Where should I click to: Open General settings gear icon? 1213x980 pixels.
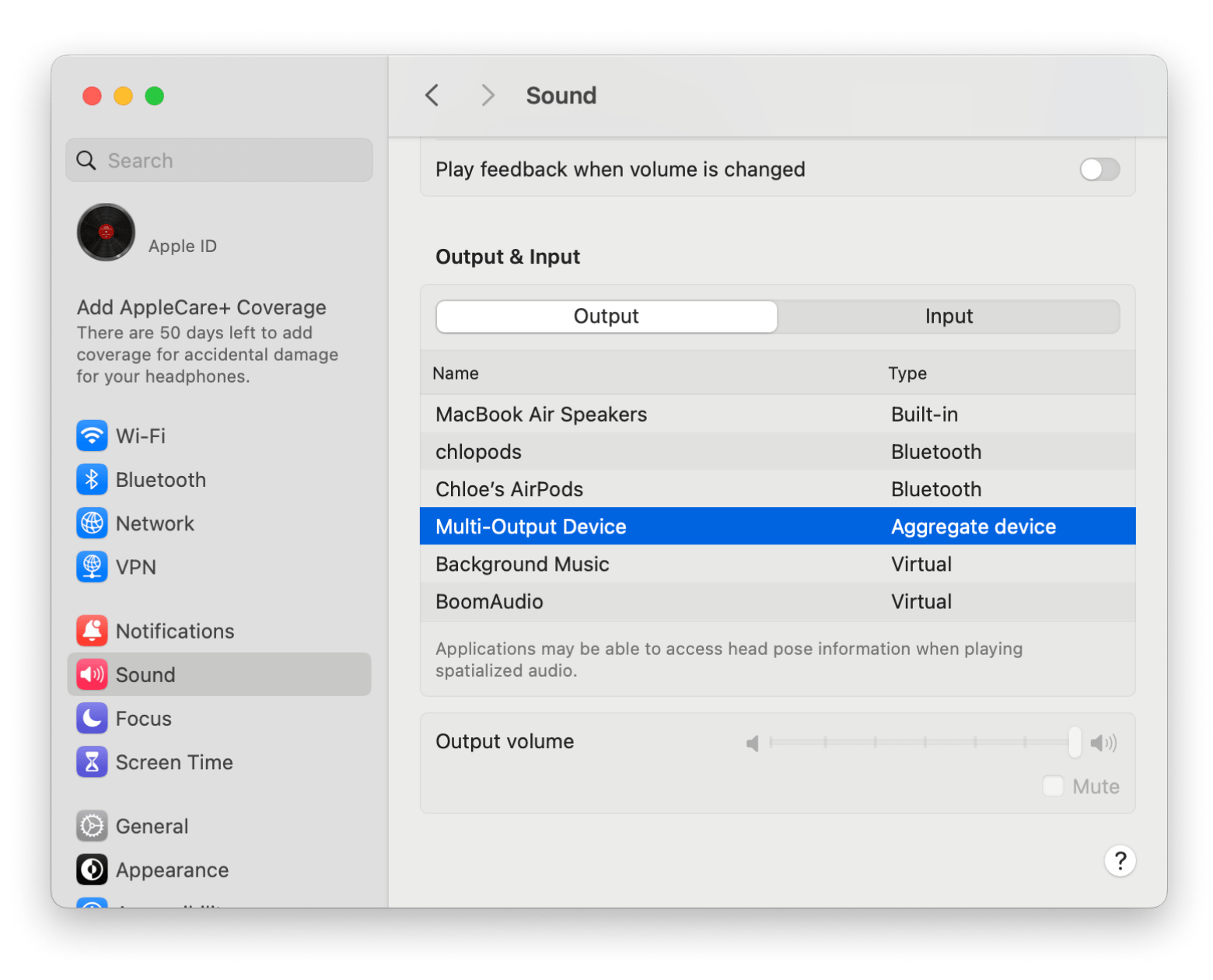click(x=92, y=826)
